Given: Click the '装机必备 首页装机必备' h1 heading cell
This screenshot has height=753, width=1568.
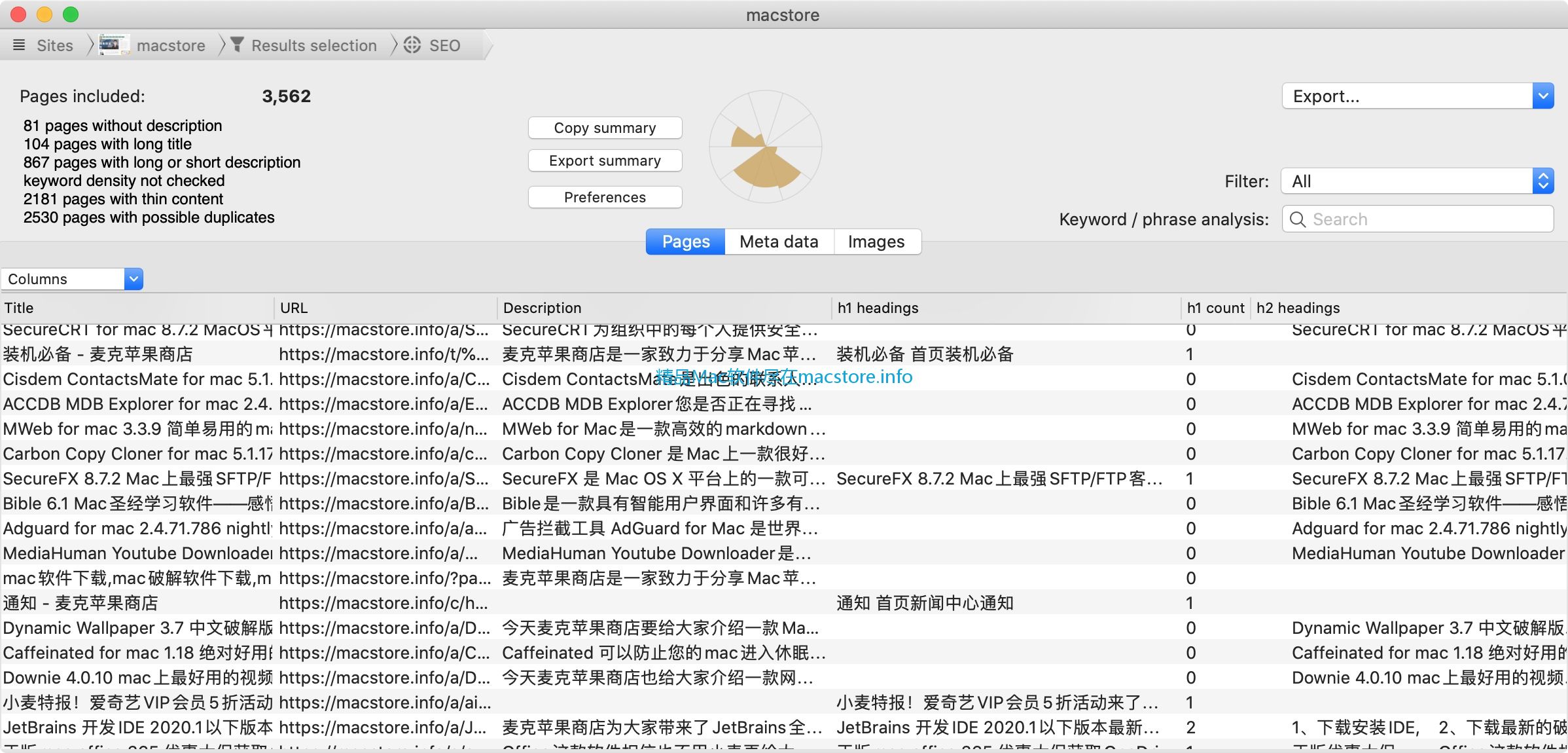Looking at the screenshot, I should [925, 354].
